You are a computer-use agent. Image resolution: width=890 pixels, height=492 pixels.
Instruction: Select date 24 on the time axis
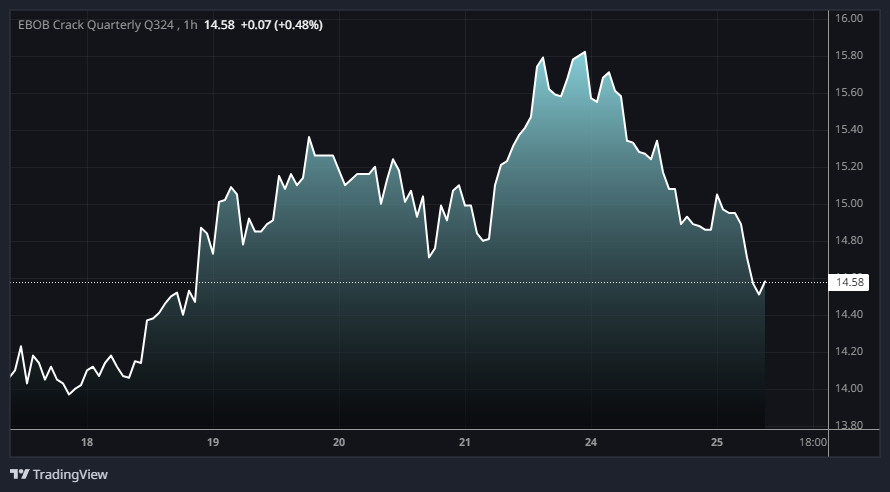590,442
